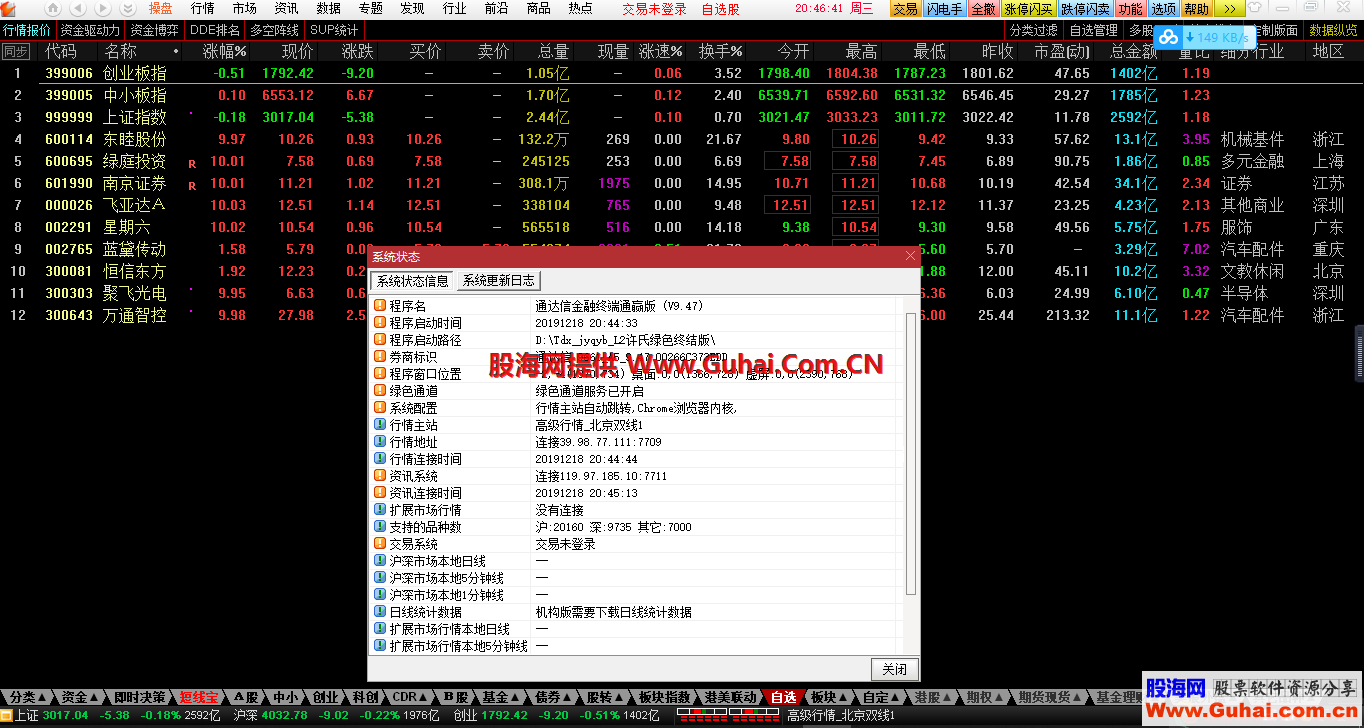The image size is (1364, 728).
Task: Sort by the 现价 column header
Action: pos(297,51)
